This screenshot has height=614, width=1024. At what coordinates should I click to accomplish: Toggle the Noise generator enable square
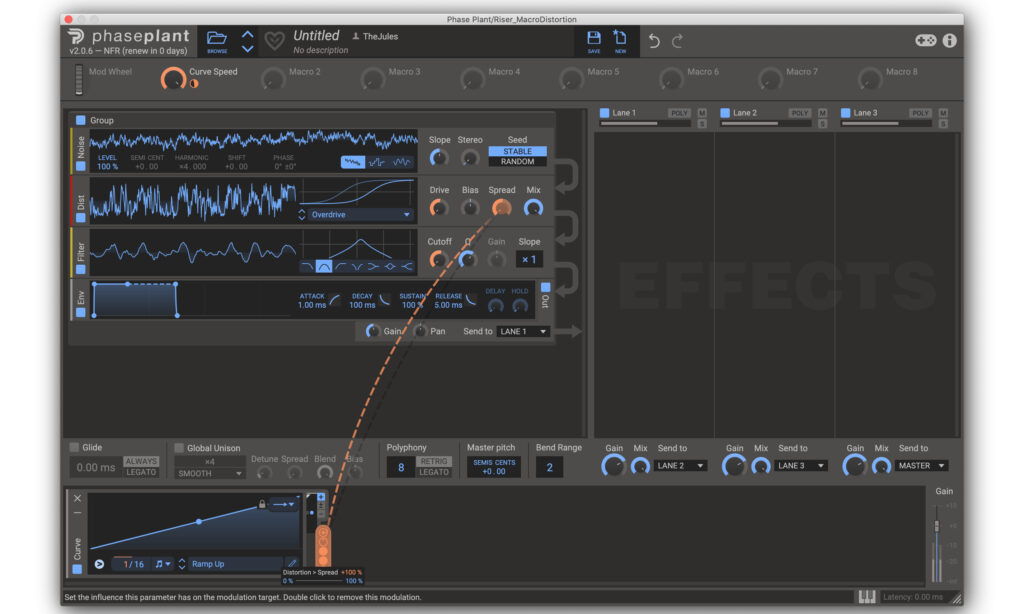click(x=80, y=167)
